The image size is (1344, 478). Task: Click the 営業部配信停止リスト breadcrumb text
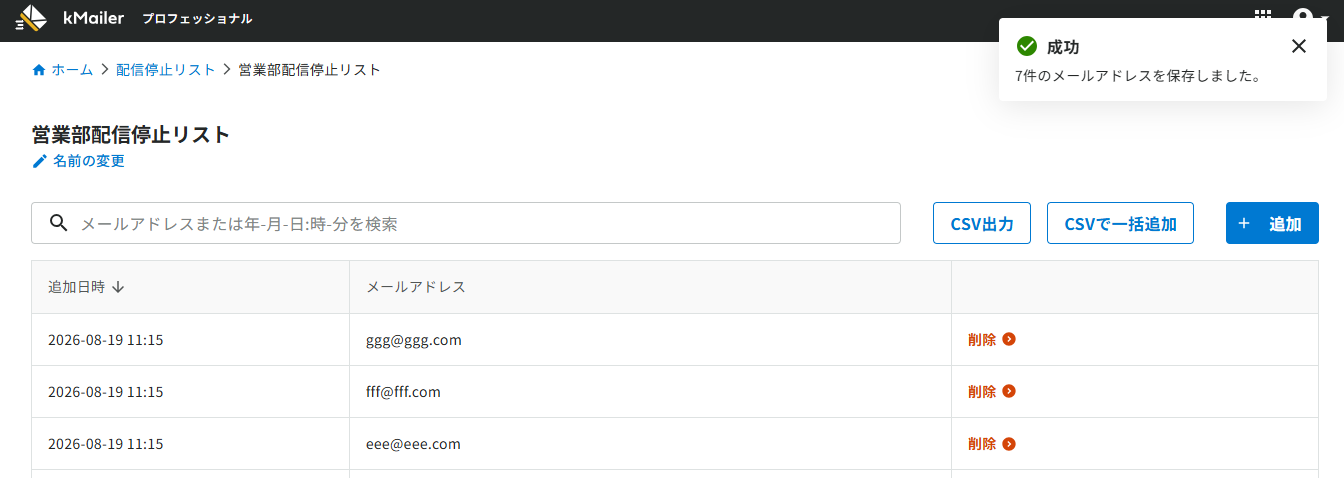click(x=309, y=70)
